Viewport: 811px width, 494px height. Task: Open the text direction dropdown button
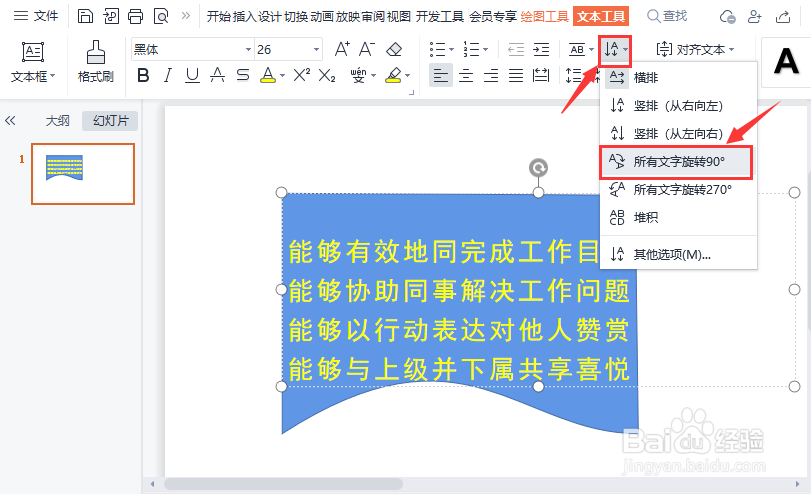615,50
